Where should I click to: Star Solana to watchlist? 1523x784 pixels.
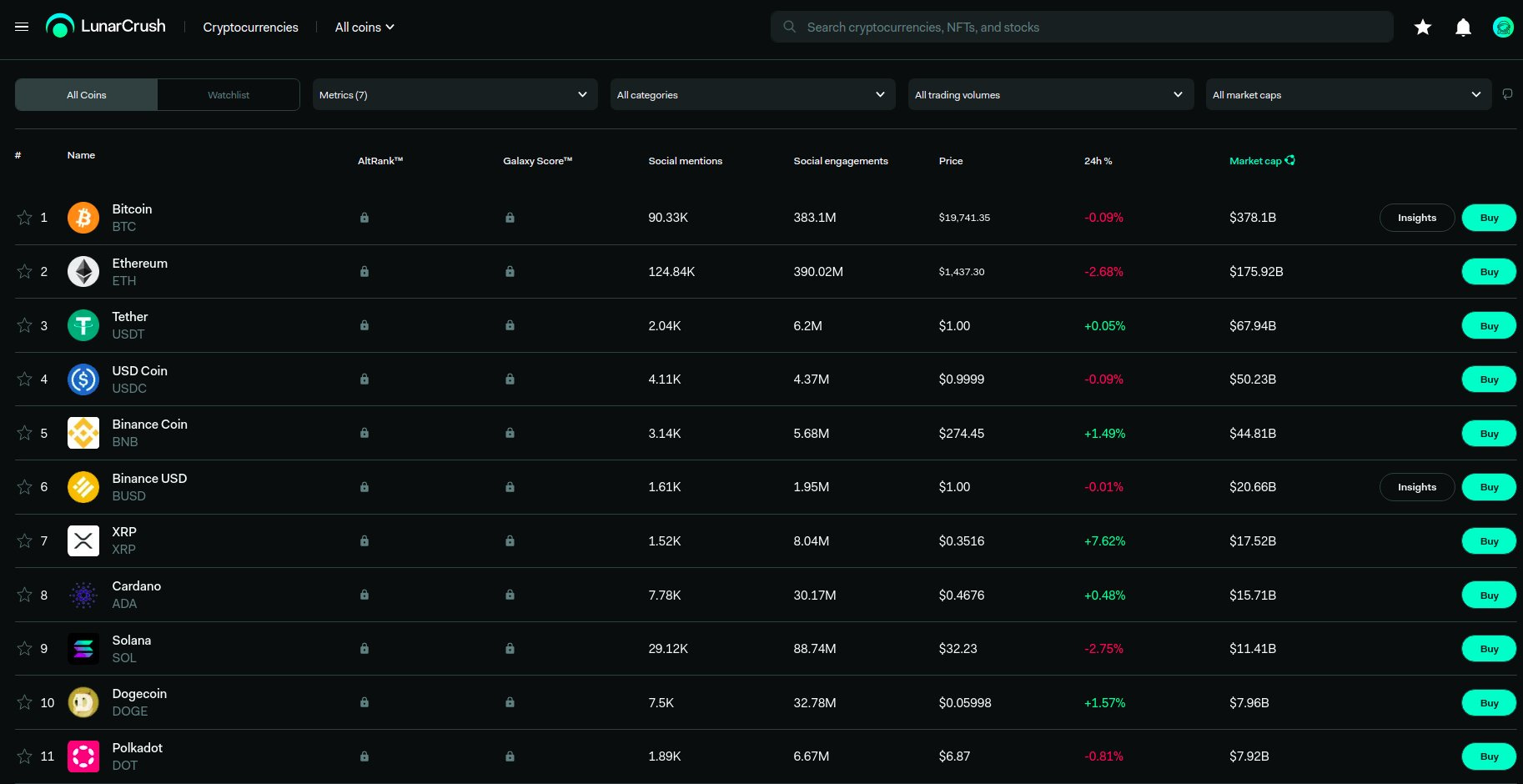point(25,649)
